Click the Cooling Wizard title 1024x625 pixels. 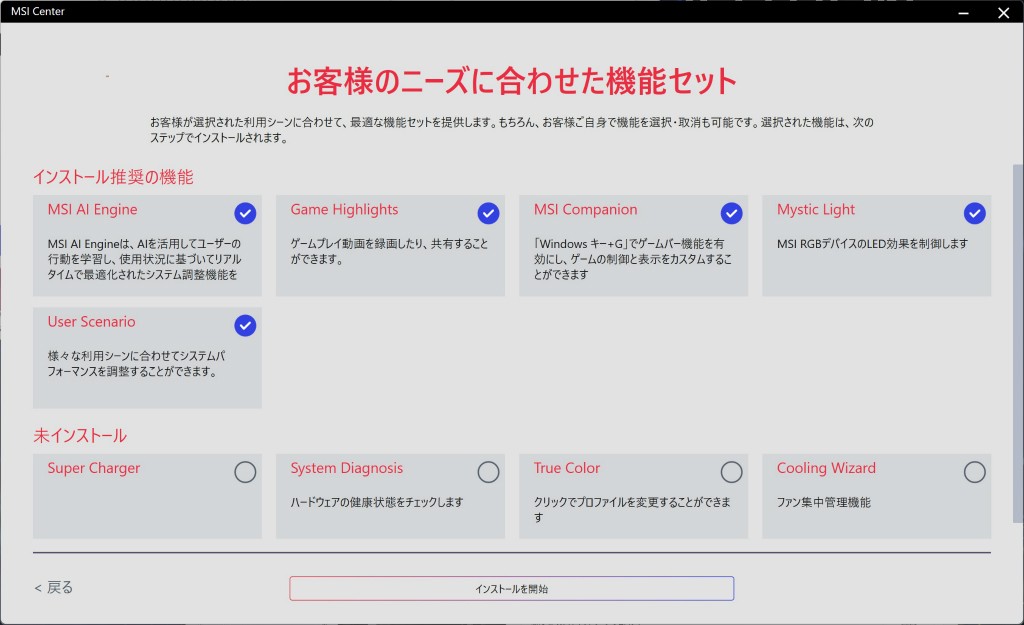click(x=826, y=468)
